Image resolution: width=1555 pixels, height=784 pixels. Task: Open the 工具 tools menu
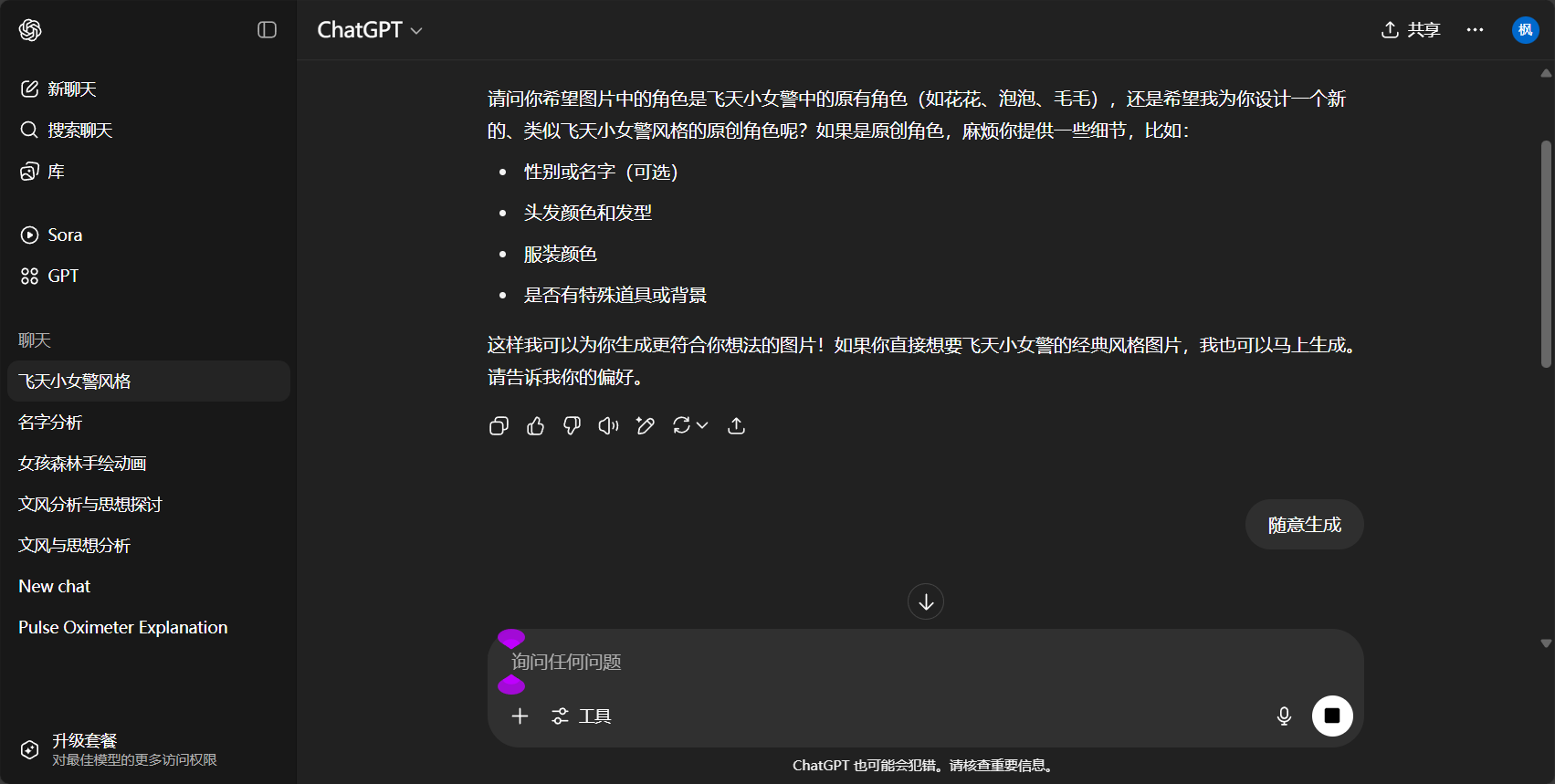click(582, 716)
